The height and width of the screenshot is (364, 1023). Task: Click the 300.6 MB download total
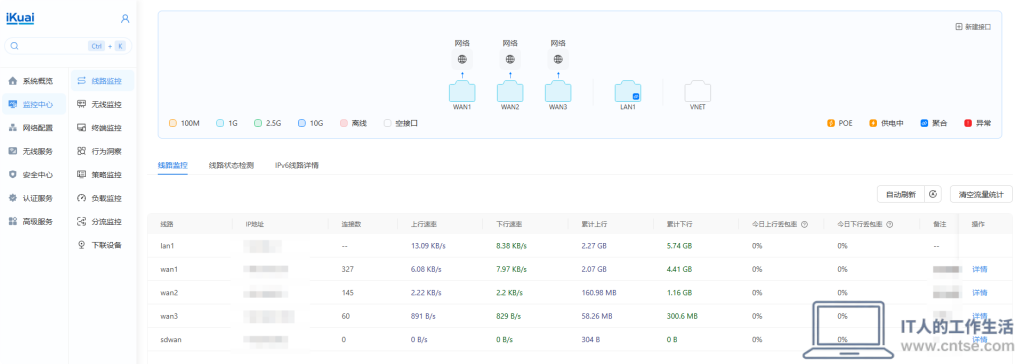682,316
